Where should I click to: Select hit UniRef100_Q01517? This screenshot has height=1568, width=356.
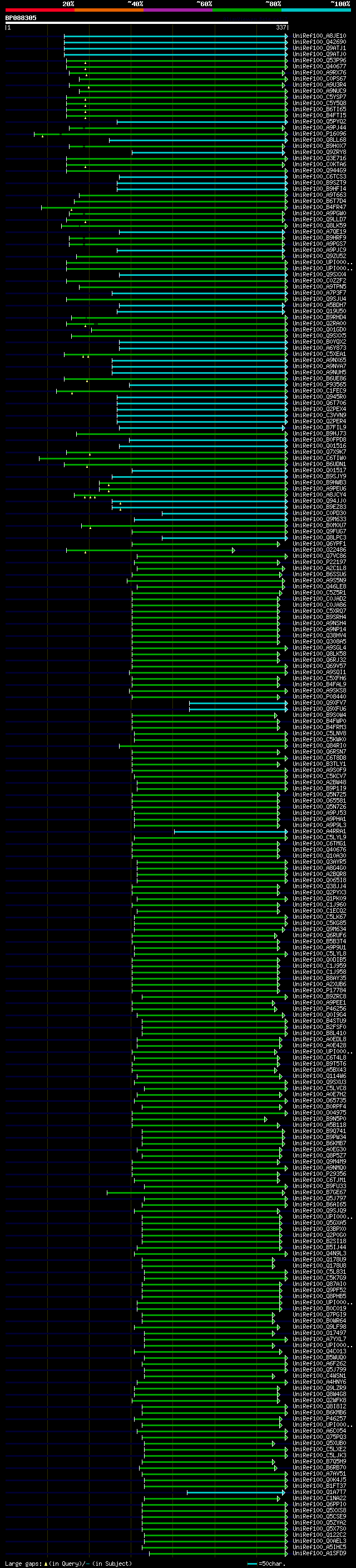(x=319, y=470)
